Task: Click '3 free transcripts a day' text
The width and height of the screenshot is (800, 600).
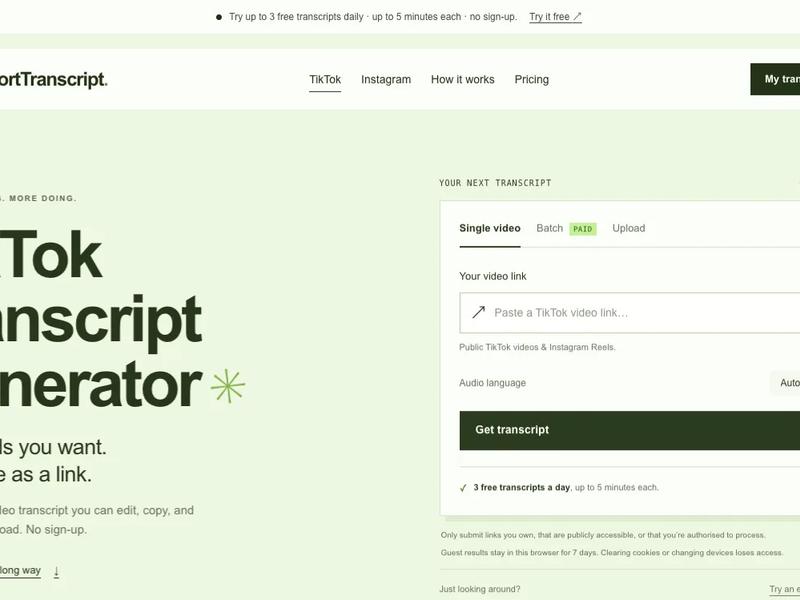Action: click(x=521, y=488)
